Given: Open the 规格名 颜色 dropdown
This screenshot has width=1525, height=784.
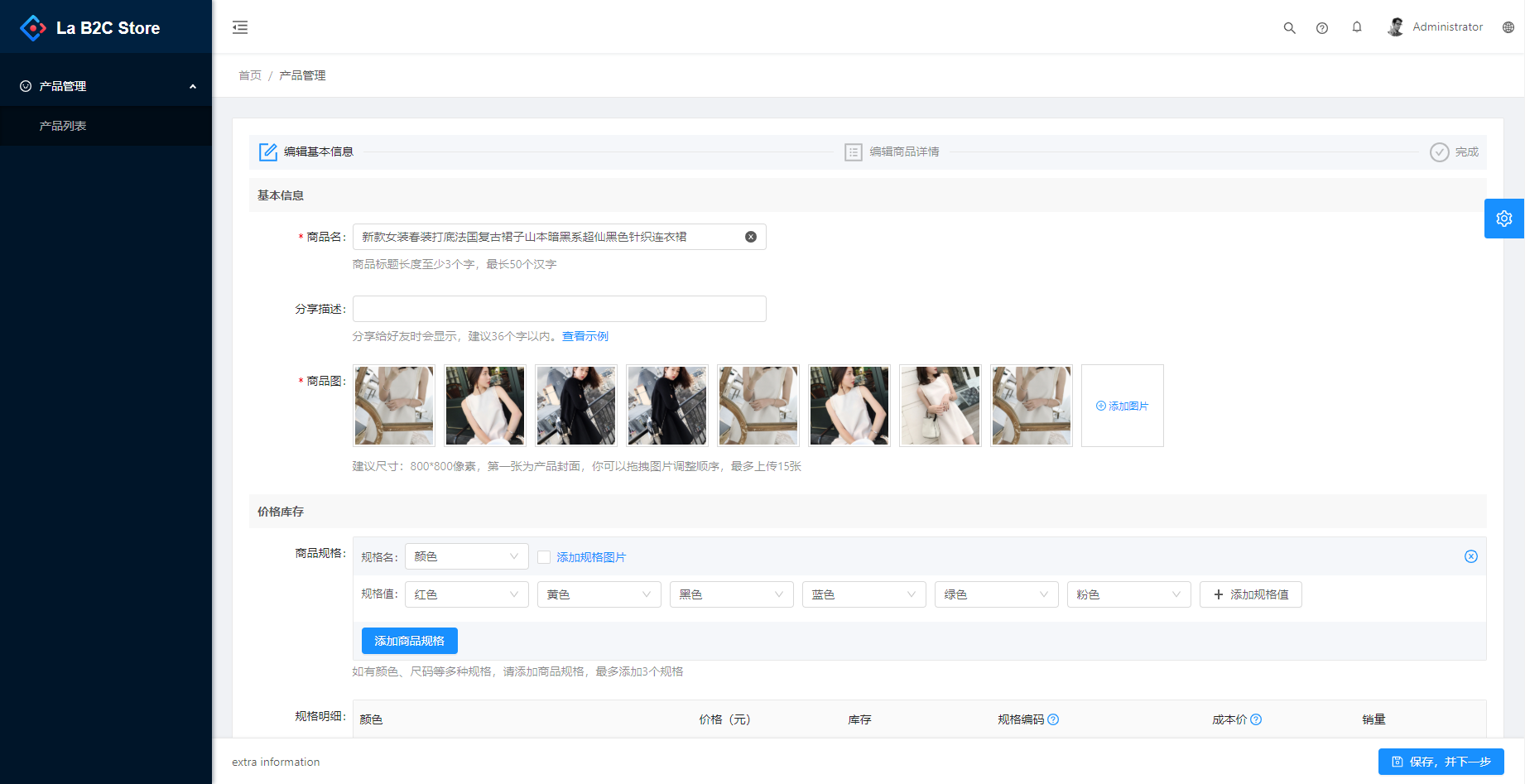Looking at the screenshot, I should coord(467,556).
